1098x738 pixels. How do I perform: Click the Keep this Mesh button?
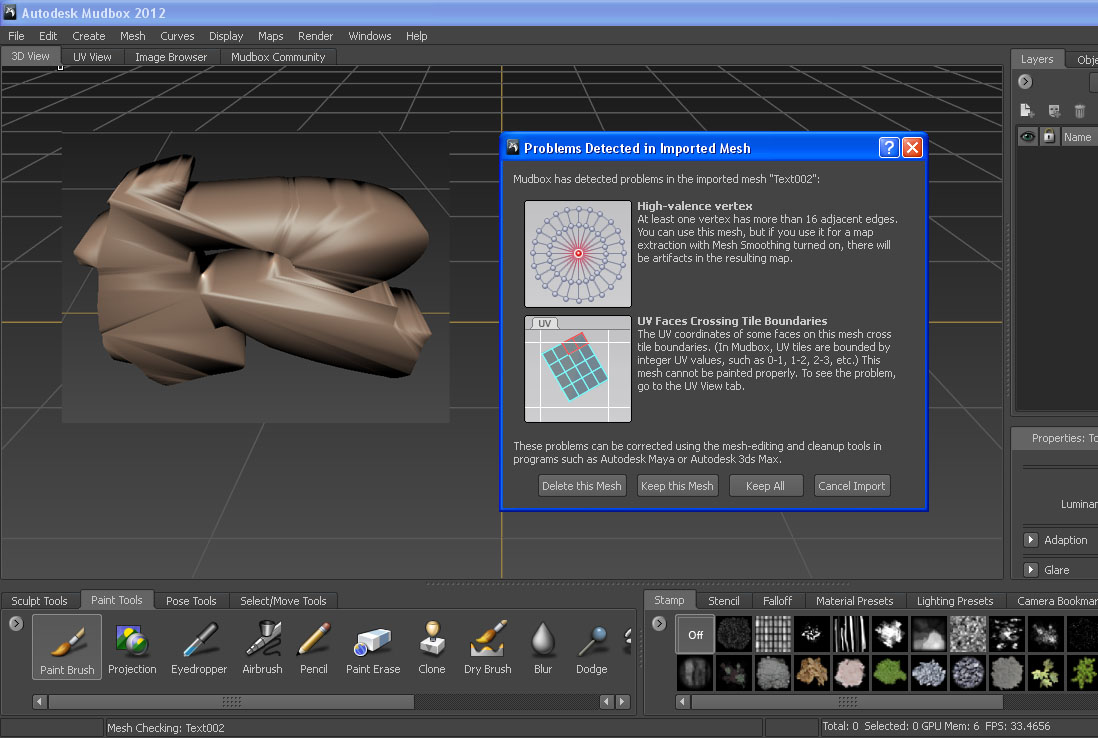[677, 486]
